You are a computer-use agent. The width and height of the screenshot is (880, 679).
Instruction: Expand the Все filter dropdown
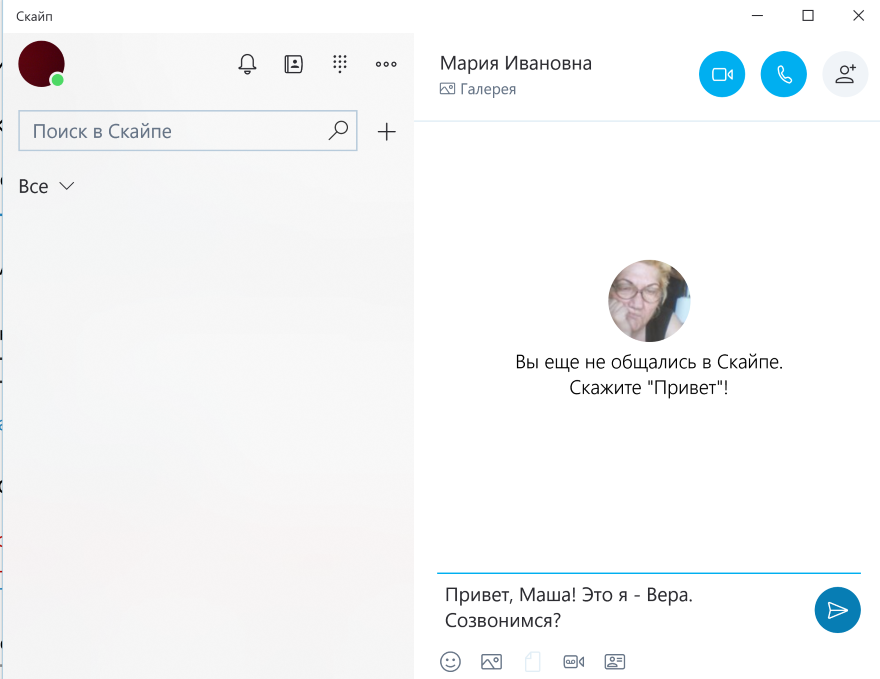coord(46,186)
